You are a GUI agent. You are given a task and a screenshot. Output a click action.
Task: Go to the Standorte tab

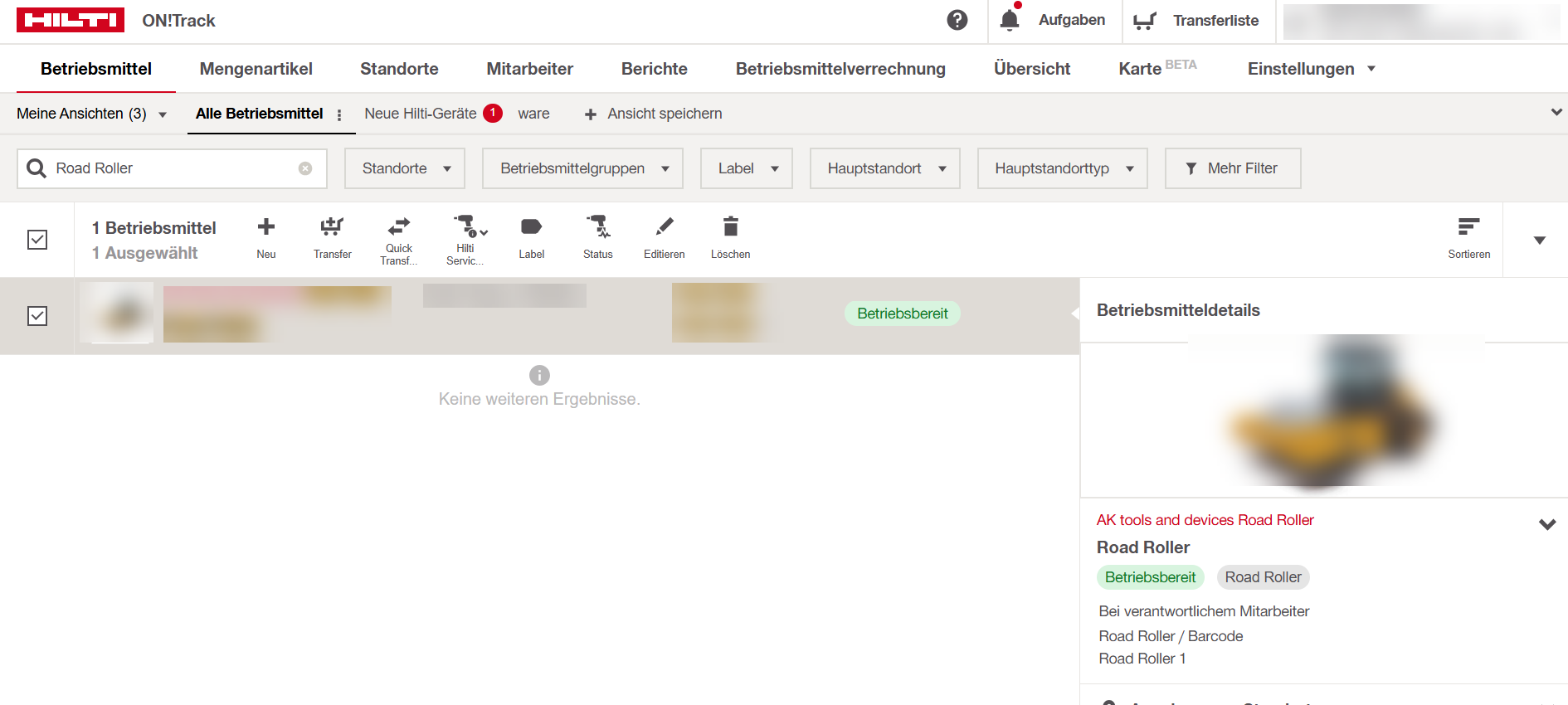[x=399, y=69]
